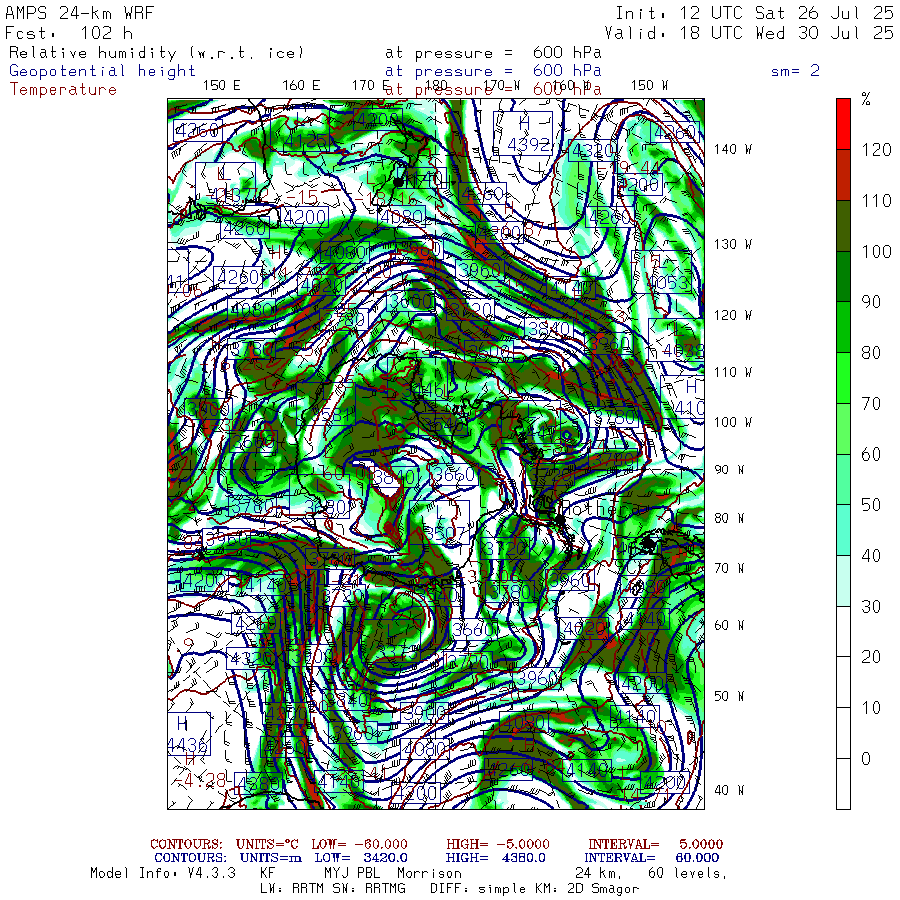Click the '40 W' longitude label
The image size is (900, 900).
729,790
